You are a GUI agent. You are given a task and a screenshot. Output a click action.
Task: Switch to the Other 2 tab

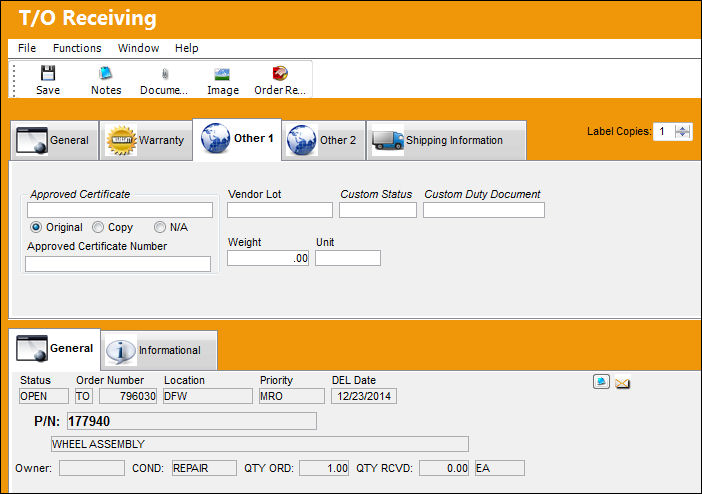[324, 140]
